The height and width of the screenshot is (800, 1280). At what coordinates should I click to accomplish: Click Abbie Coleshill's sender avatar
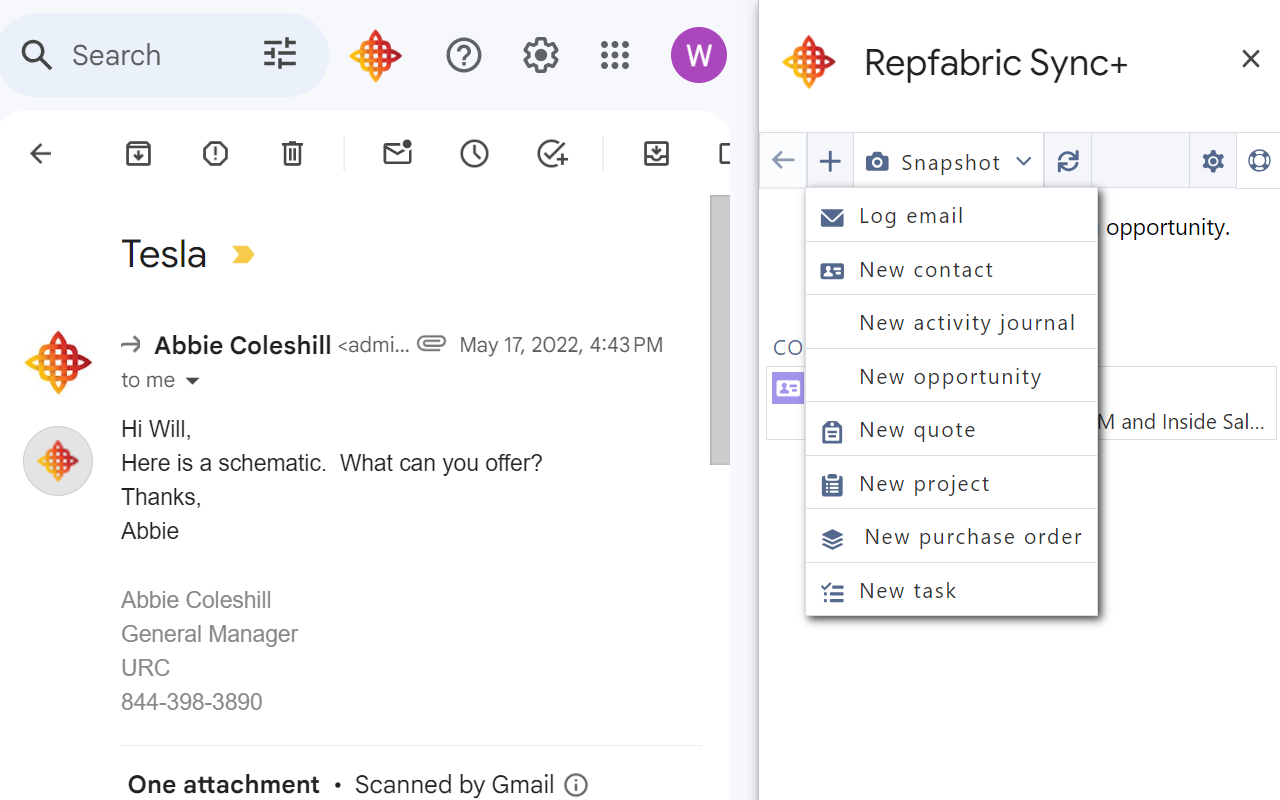coord(58,362)
